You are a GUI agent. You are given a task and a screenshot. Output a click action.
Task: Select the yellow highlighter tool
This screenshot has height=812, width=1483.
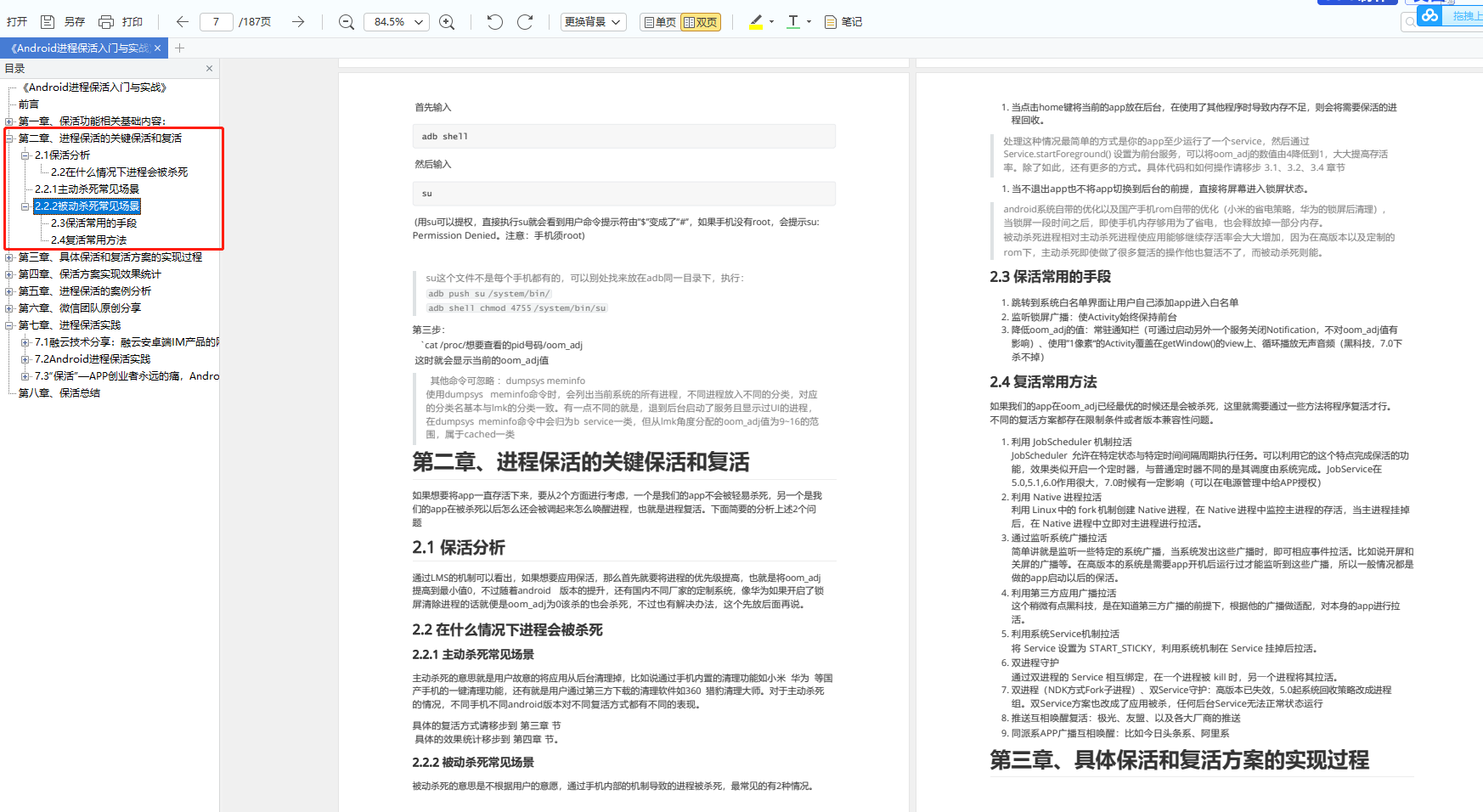pyautogui.click(x=755, y=22)
